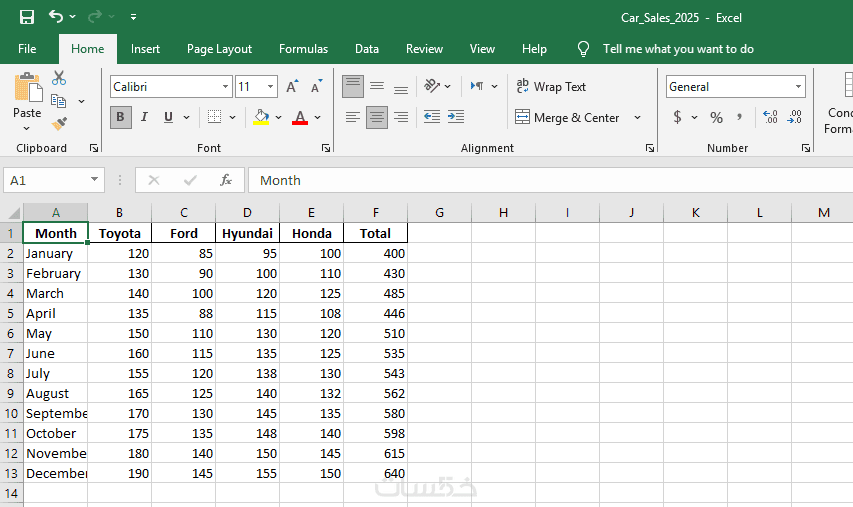Click the Text Direction icon
This screenshot has height=507, width=853.
pyautogui.click(x=477, y=86)
